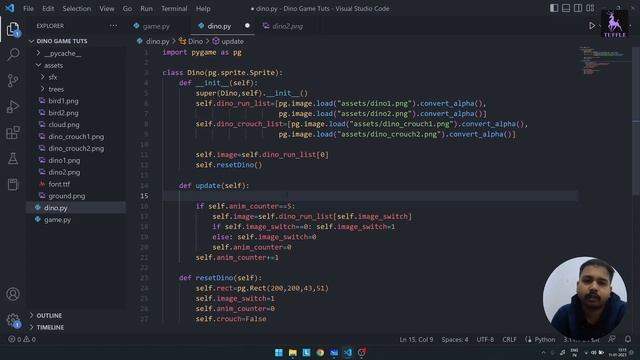Open Source Control view icon

click(13, 80)
